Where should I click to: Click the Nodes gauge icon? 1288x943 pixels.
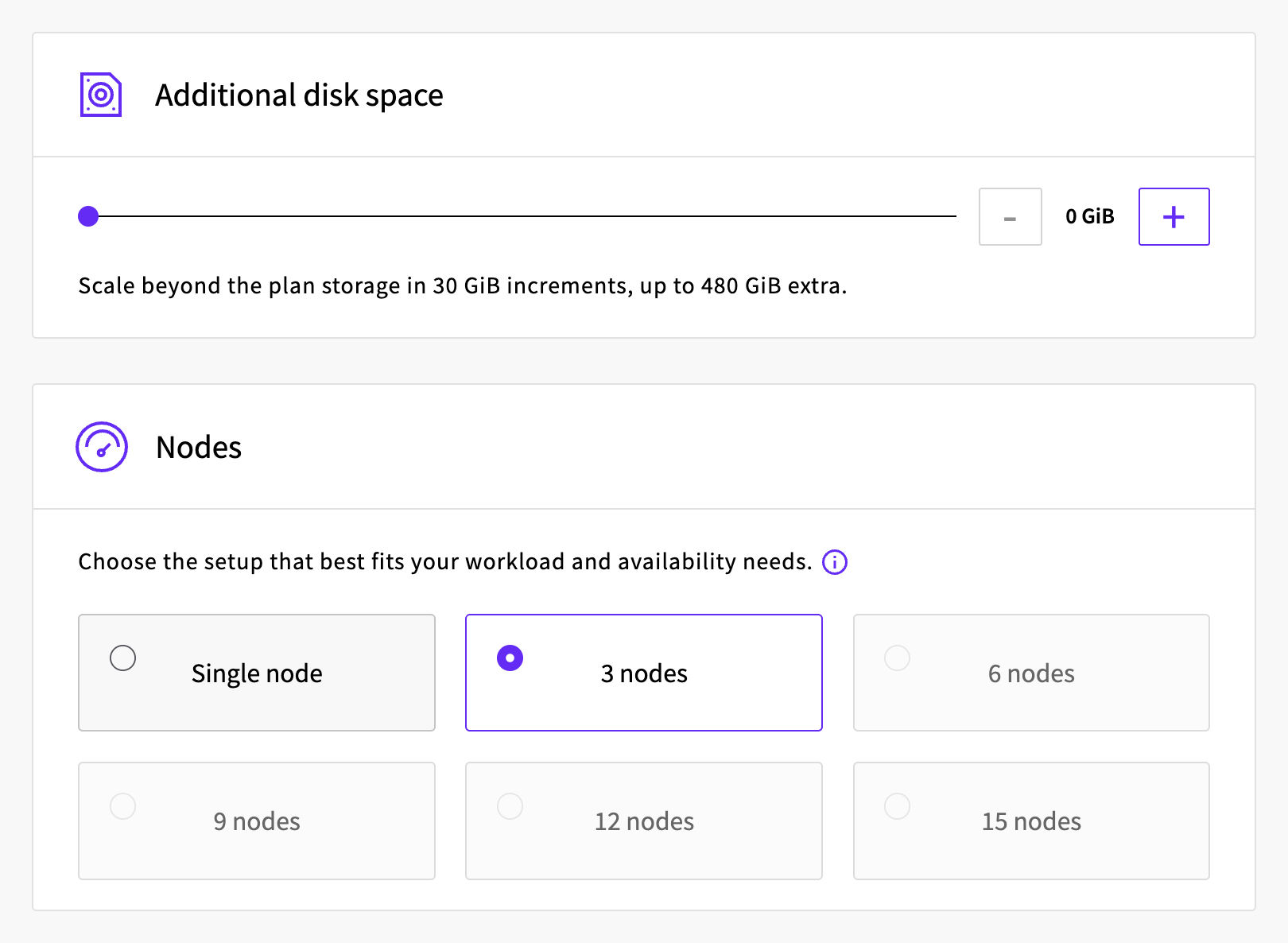[x=102, y=447]
